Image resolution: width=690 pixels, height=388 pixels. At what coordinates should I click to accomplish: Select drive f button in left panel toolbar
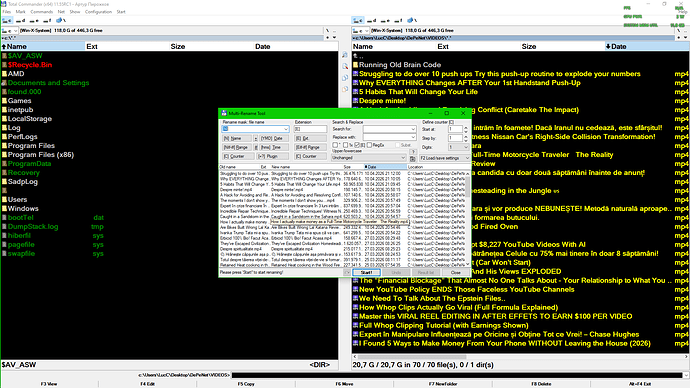[x=47, y=20]
